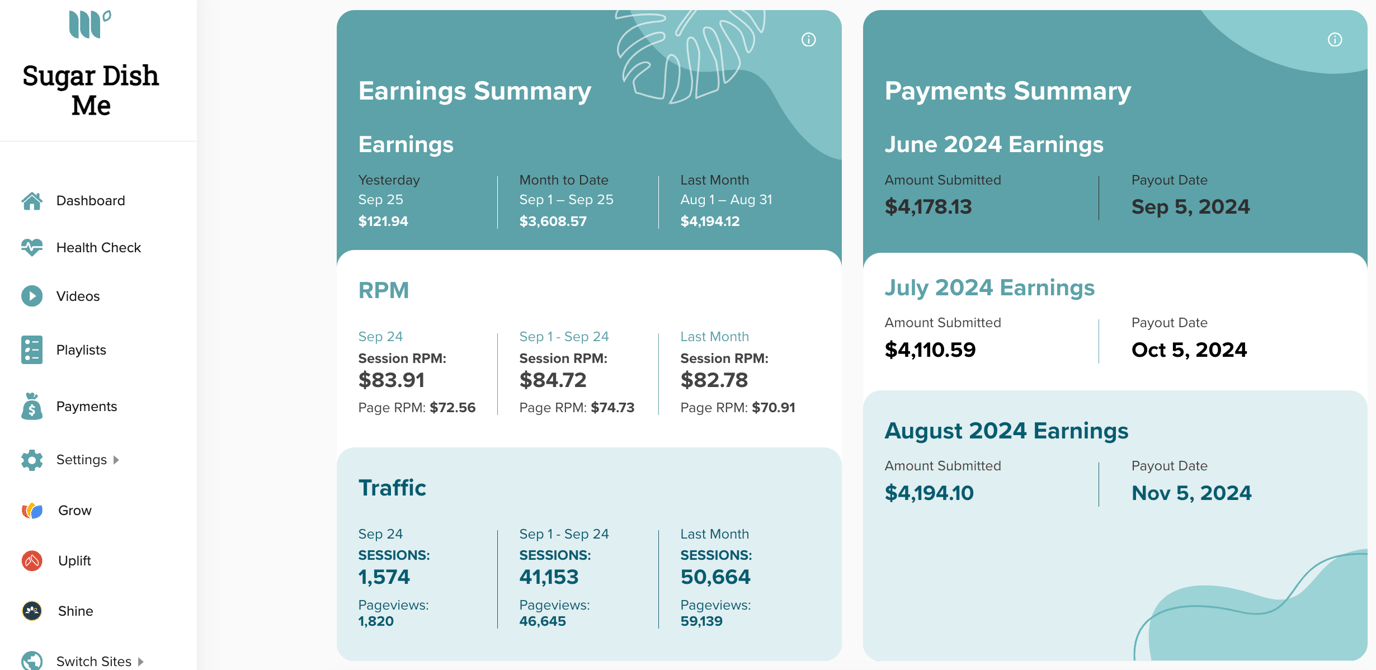
Task: Open Videos via its play-button icon
Action: (31, 295)
